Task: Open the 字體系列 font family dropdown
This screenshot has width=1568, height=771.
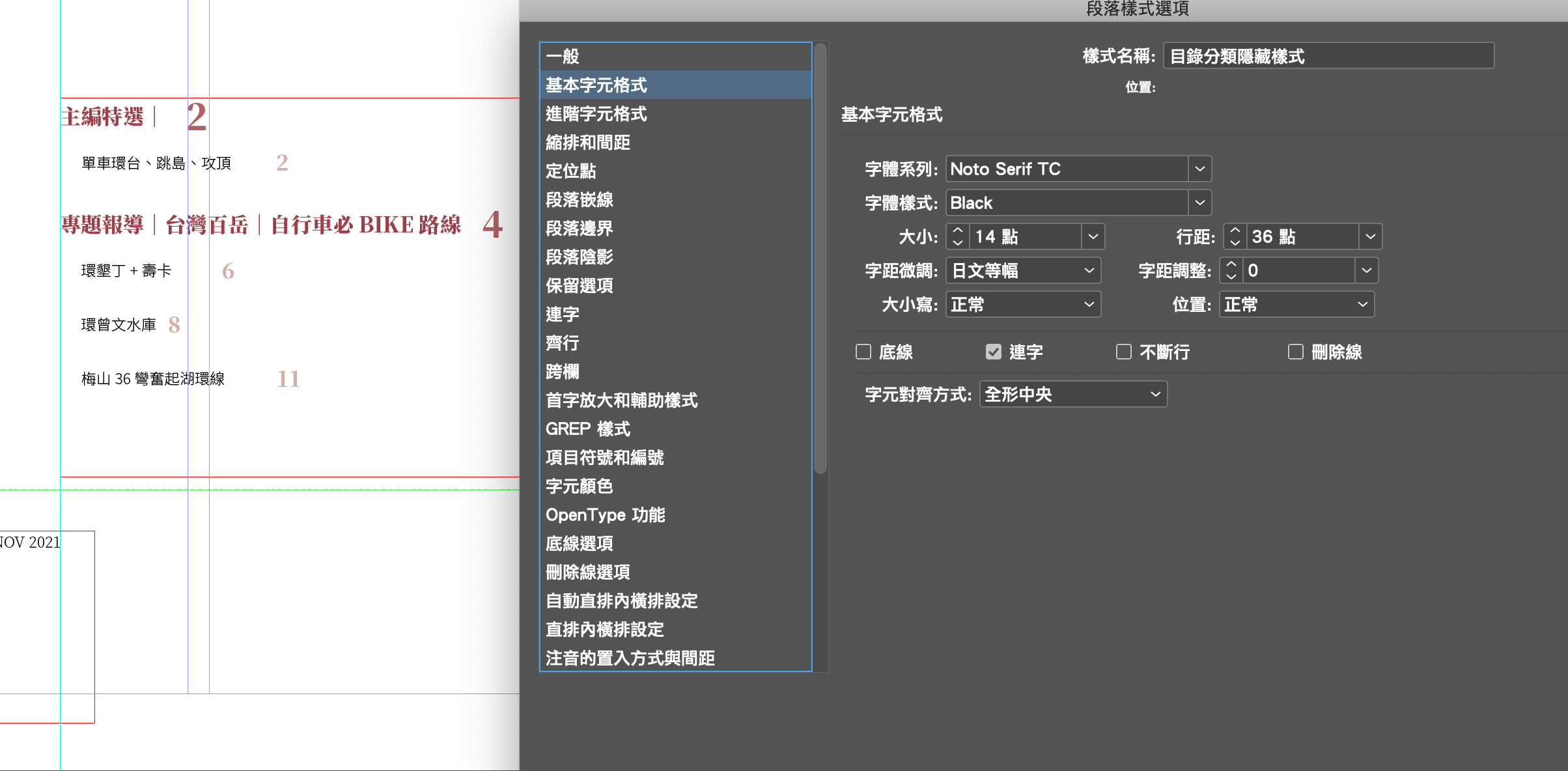Action: tap(1199, 169)
